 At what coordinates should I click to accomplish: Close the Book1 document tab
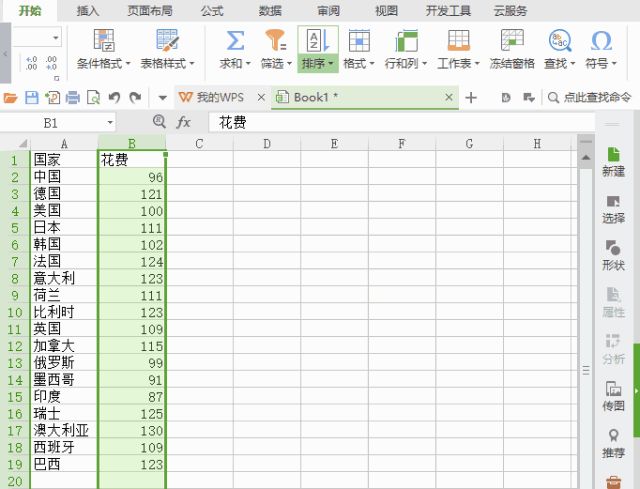[449, 97]
